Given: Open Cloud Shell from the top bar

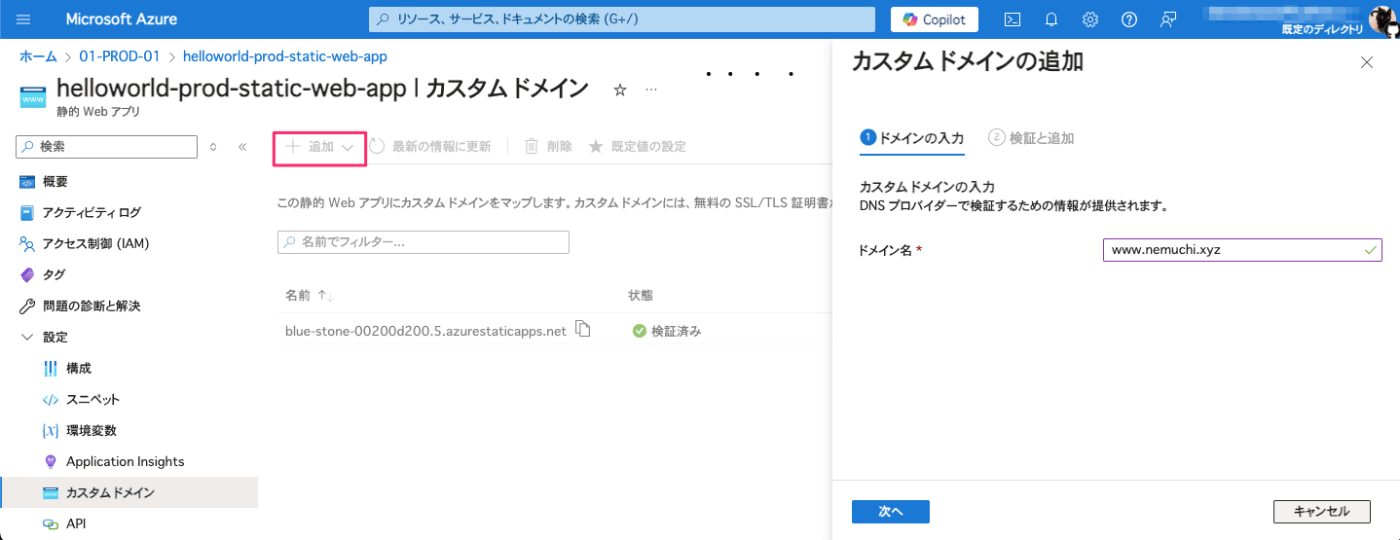Looking at the screenshot, I should 1012,19.
